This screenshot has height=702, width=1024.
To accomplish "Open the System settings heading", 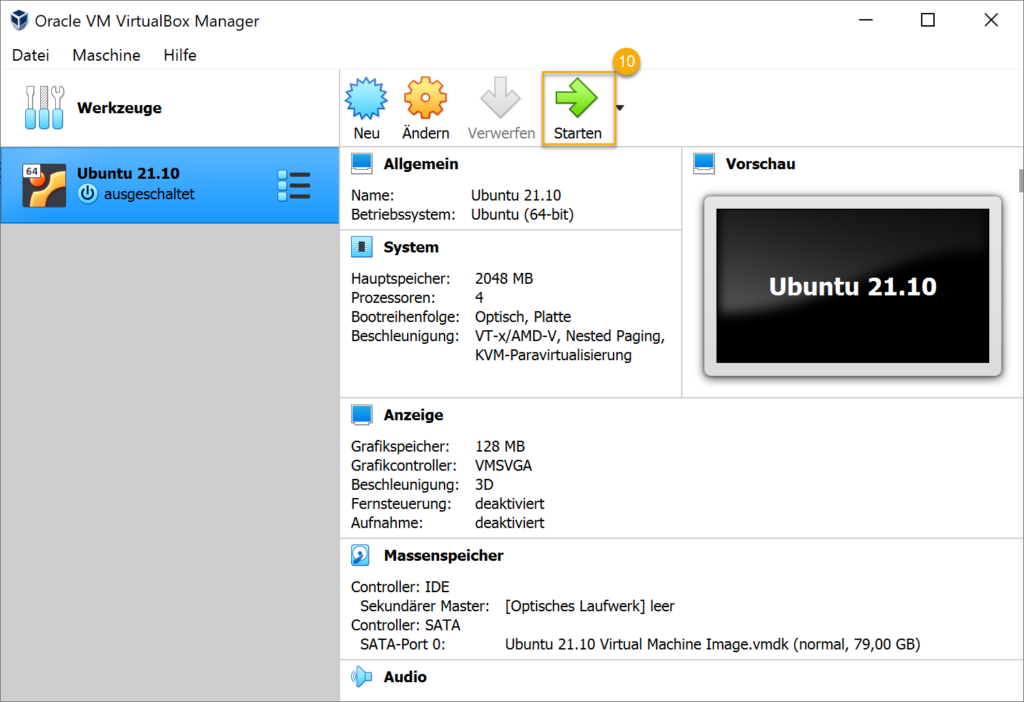I will [x=411, y=247].
